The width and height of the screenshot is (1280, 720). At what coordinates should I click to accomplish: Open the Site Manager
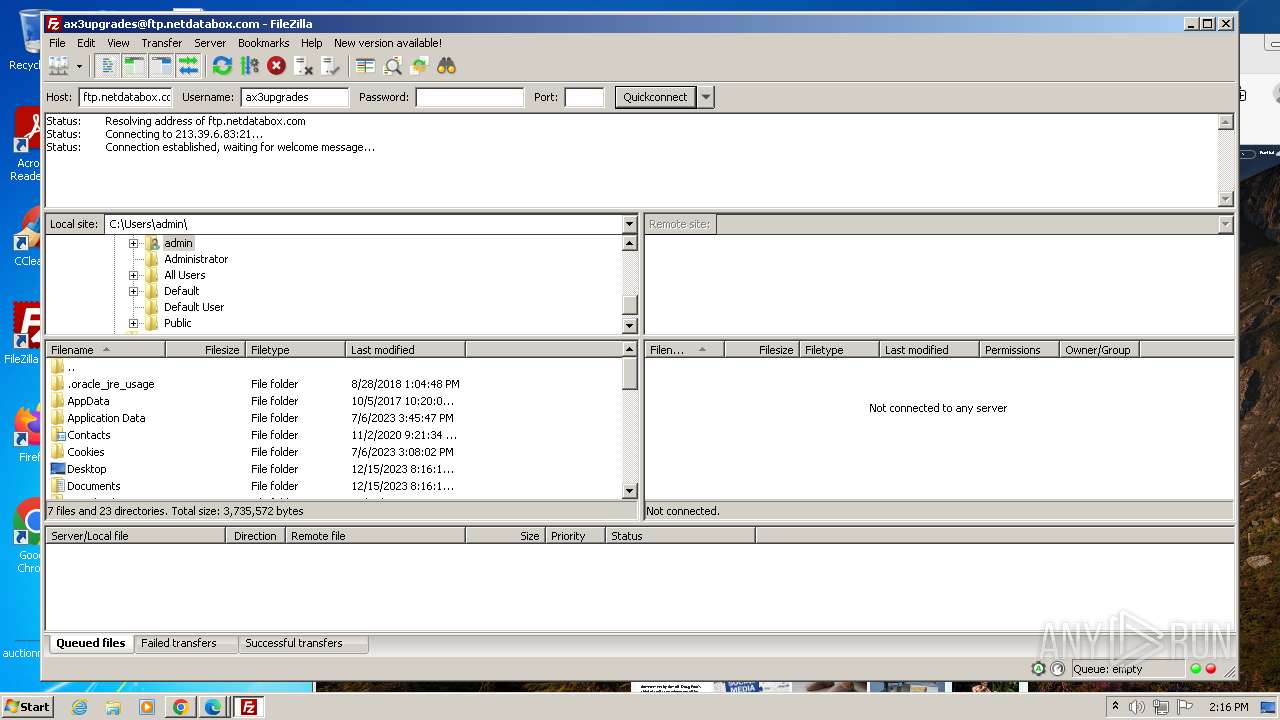pyautogui.click(x=58, y=66)
